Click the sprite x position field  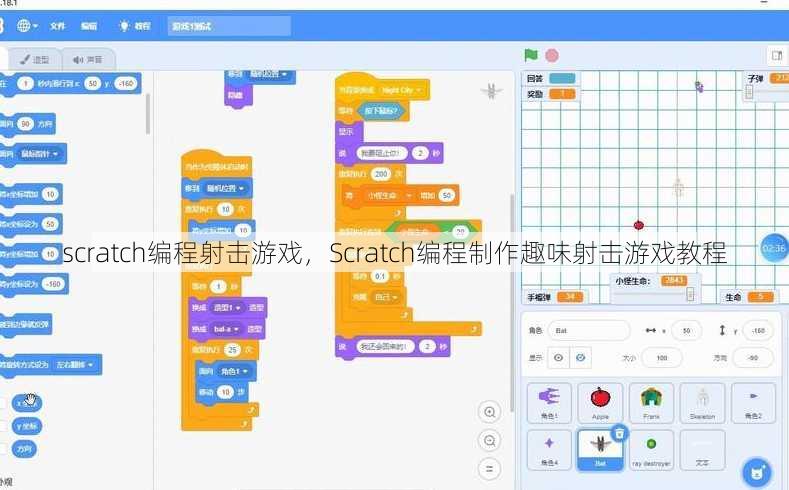(686, 331)
